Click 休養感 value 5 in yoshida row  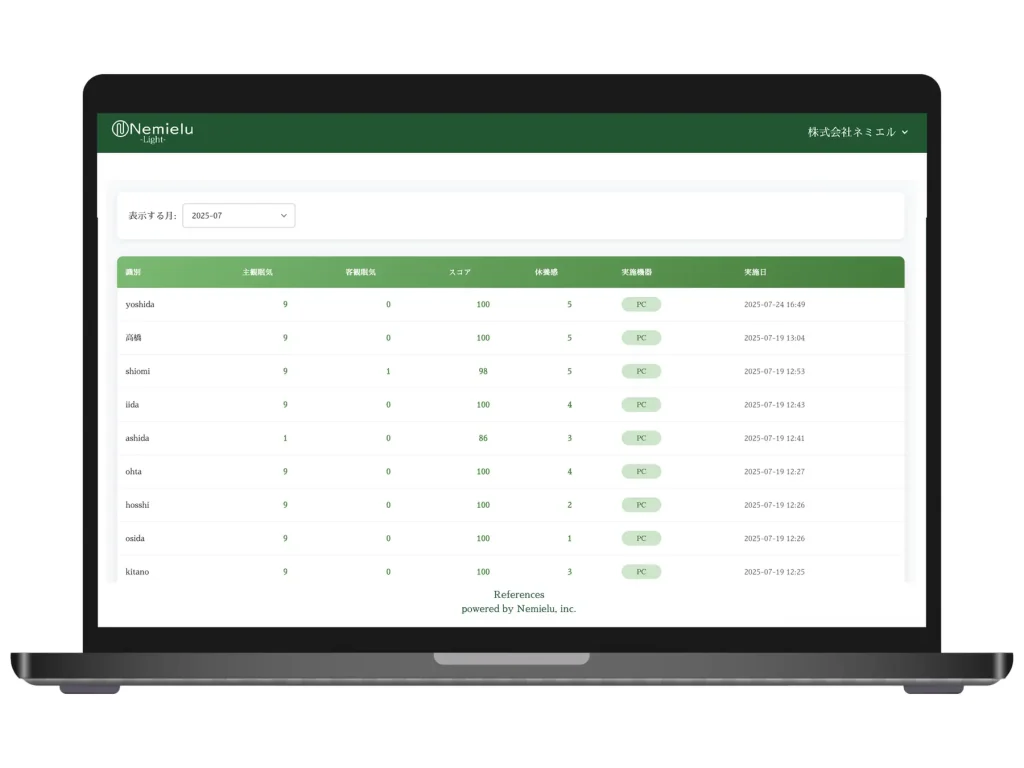coord(569,304)
